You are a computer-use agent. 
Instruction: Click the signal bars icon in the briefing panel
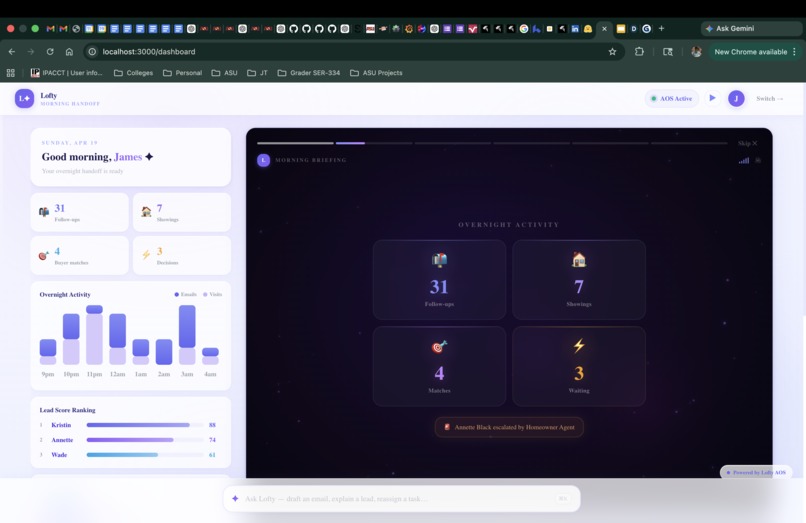(x=744, y=160)
